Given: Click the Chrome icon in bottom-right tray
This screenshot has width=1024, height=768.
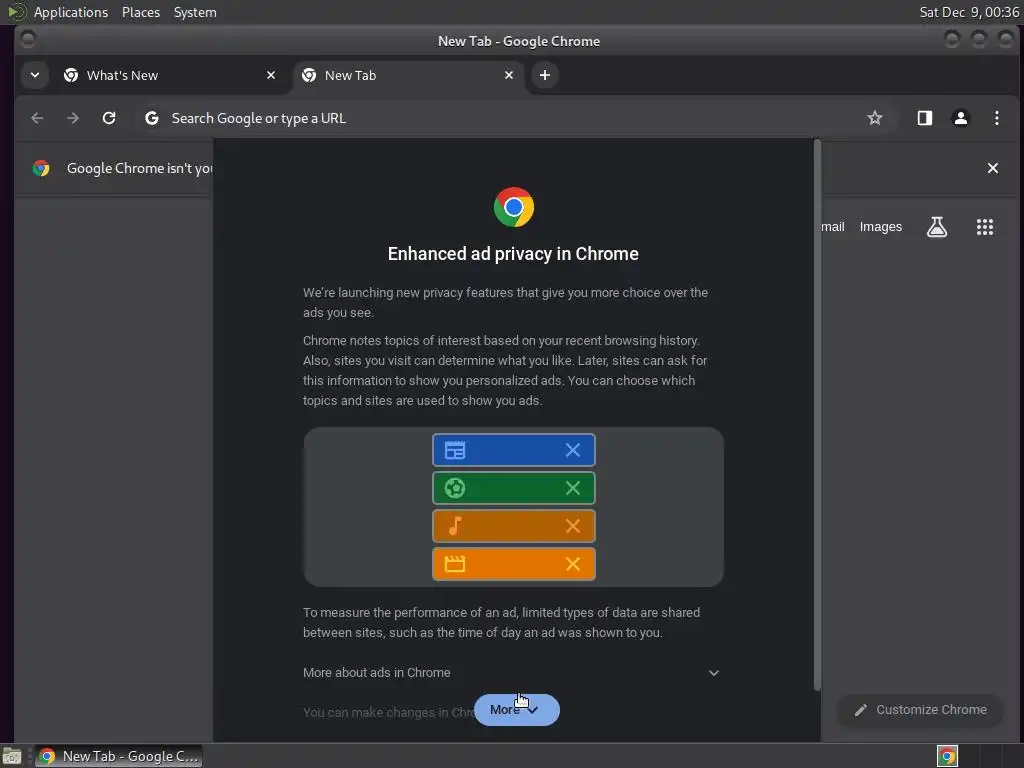Looking at the screenshot, I should [947, 756].
